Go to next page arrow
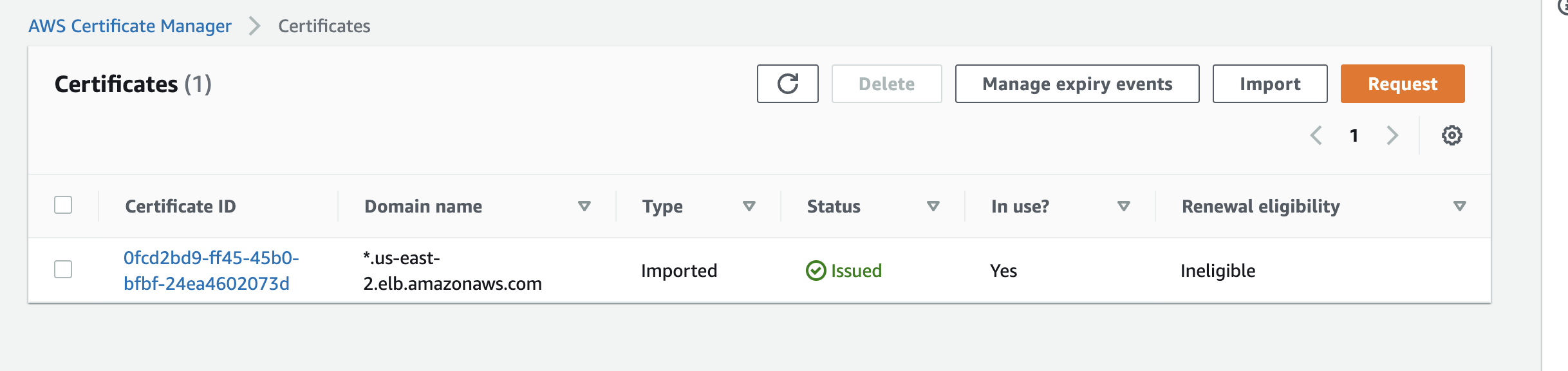The image size is (1568, 371). point(1392,135)
